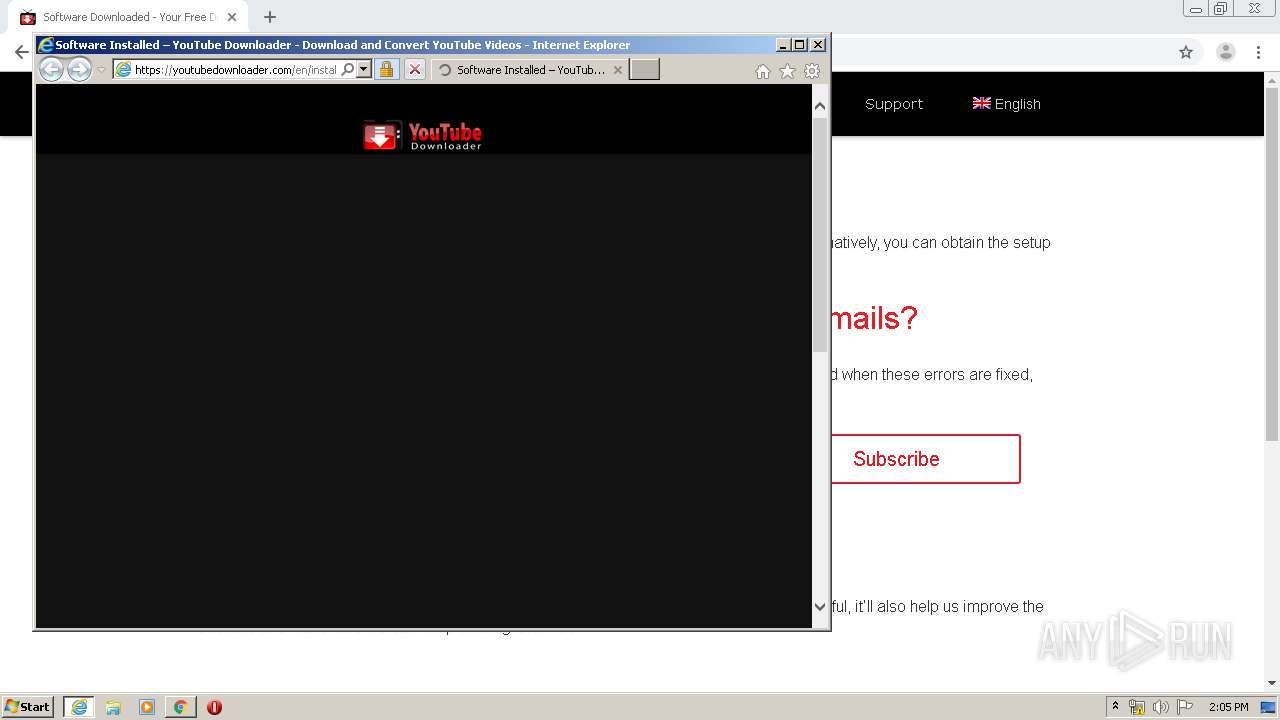Click IE scrollbar up arrow

(x=820, y=106)
